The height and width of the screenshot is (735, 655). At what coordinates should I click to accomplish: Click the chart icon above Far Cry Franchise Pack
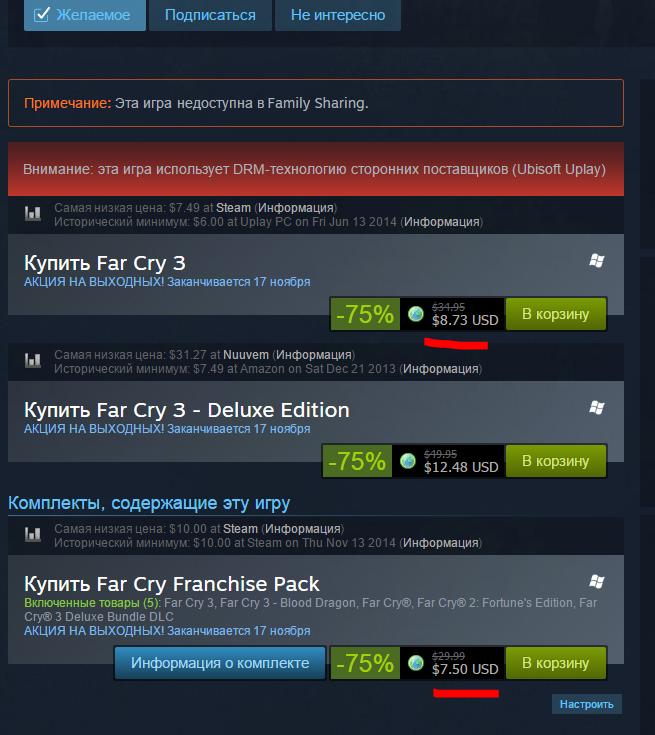32,535
